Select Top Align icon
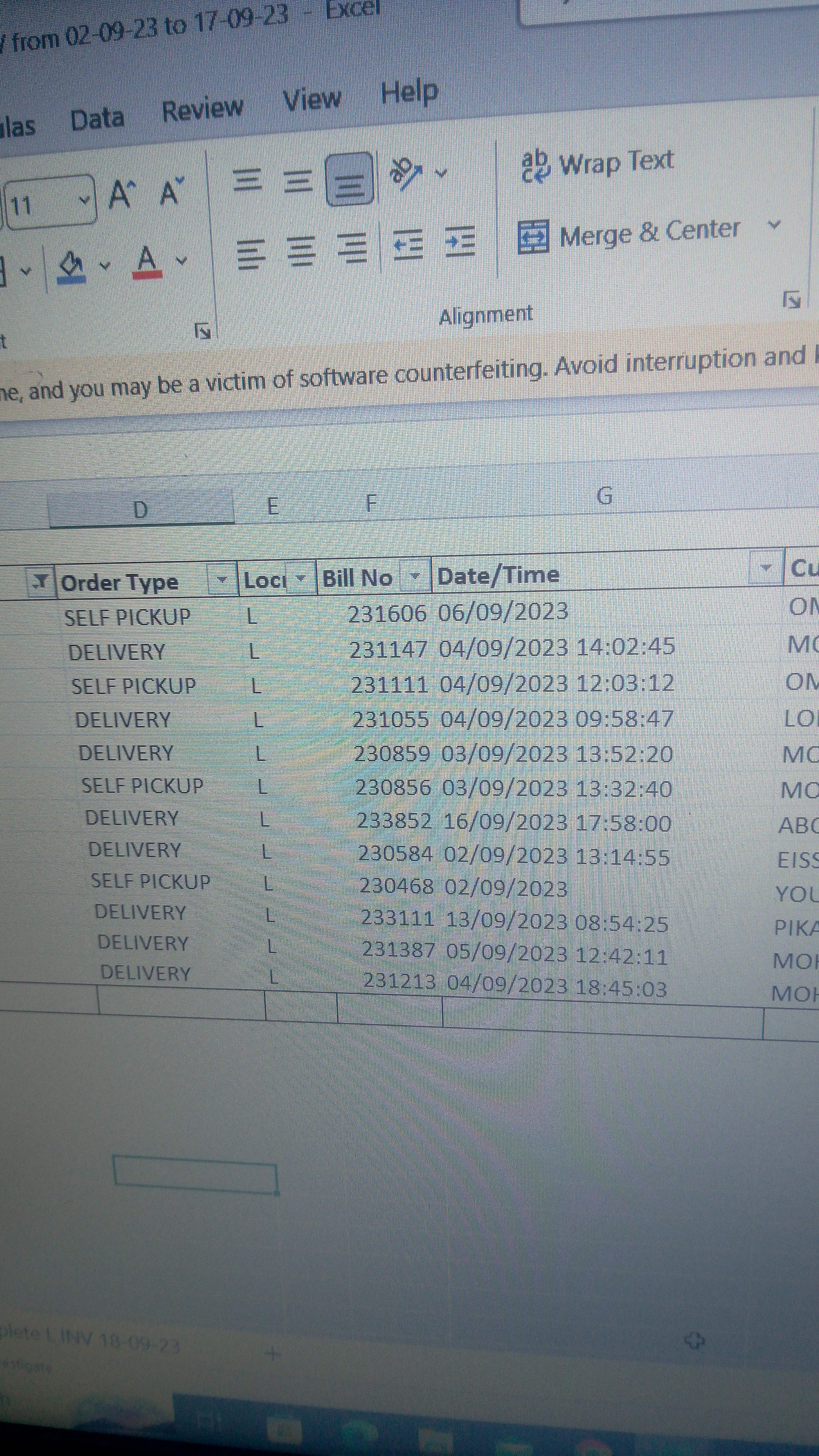 [248, 180]
